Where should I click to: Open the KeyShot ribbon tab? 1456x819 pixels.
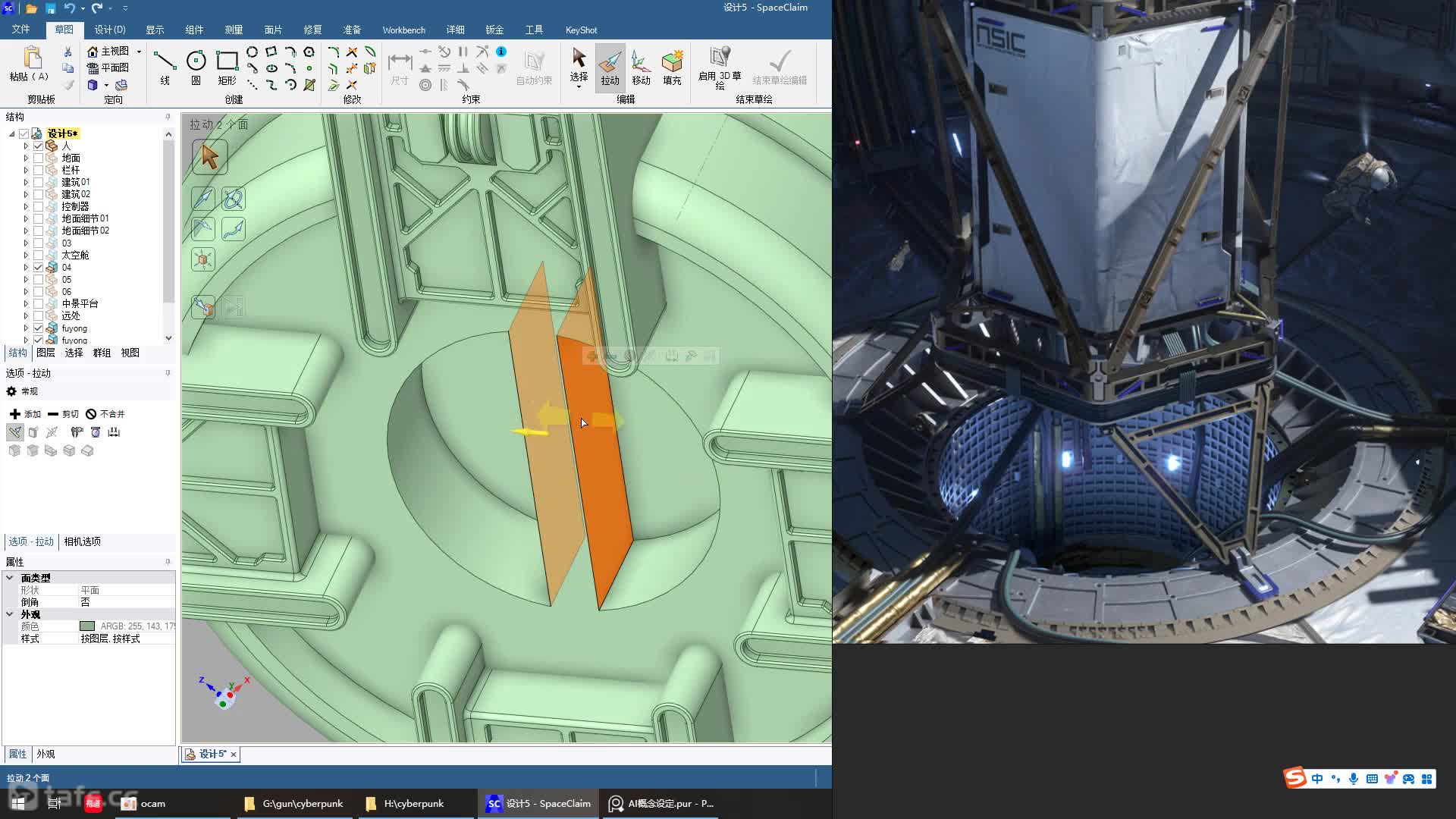tap(581, 30)
